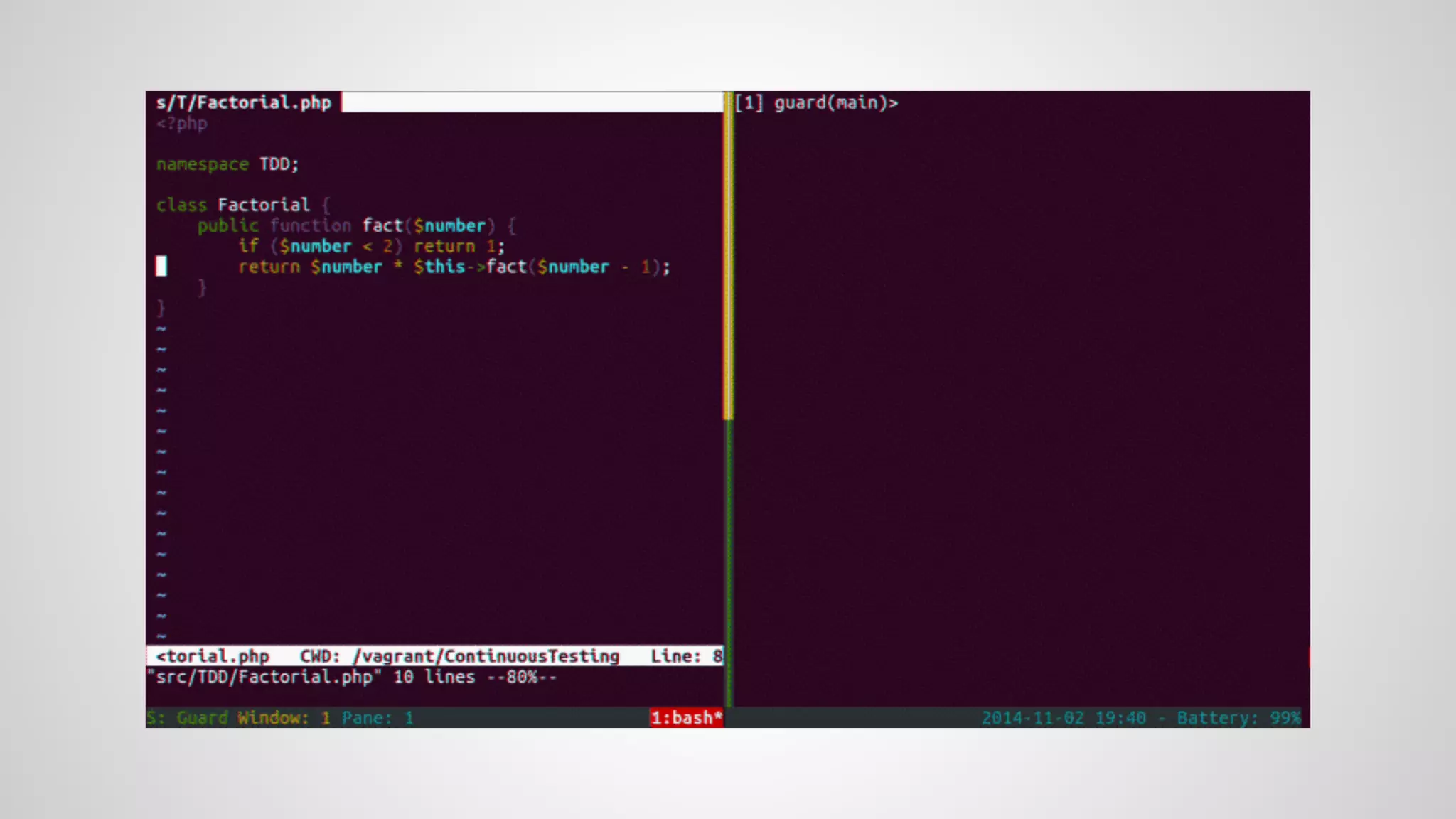Select the 1:bash* tmux window tab

click(685, 718)
